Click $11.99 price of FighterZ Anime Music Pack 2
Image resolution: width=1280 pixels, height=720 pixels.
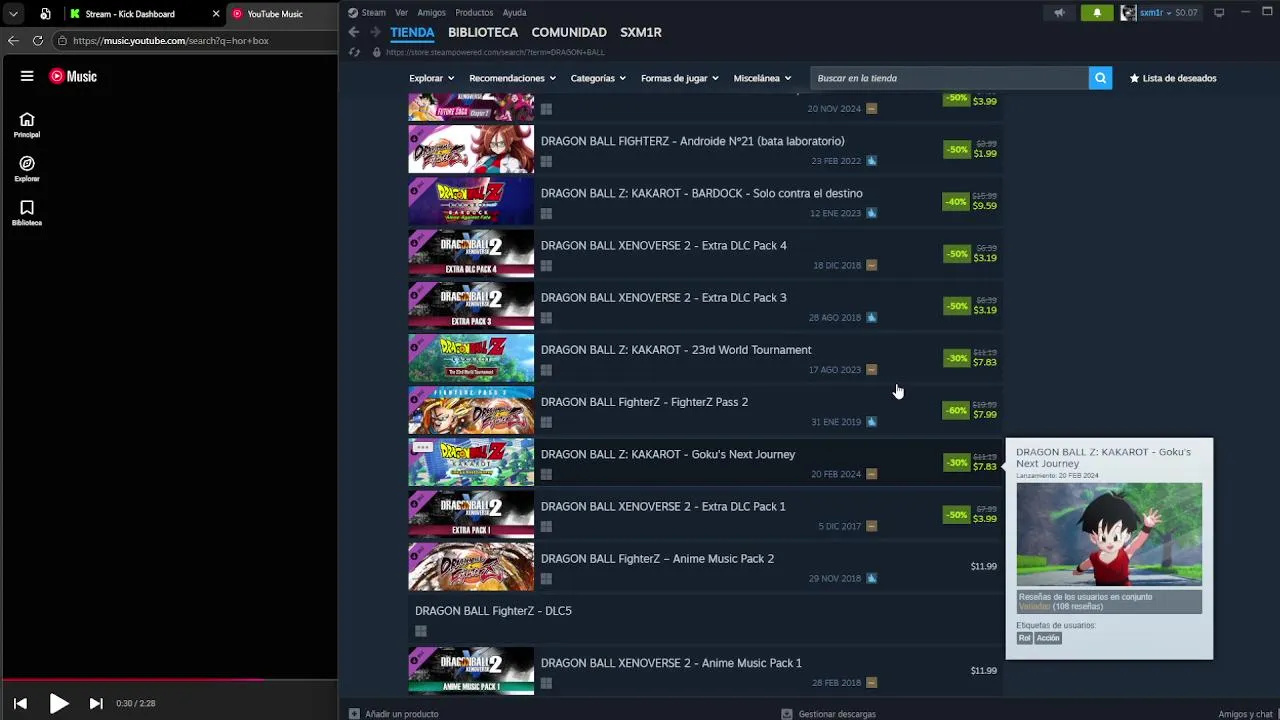pos(983,567)
